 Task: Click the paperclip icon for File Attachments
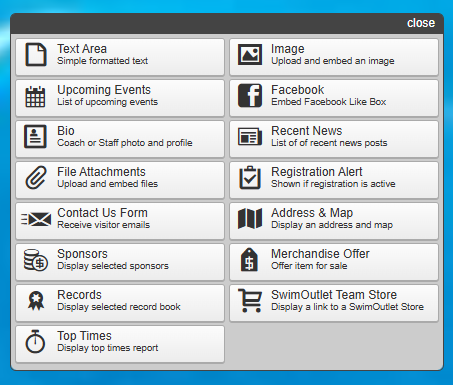pyautogui.click(x=36, y=178)
